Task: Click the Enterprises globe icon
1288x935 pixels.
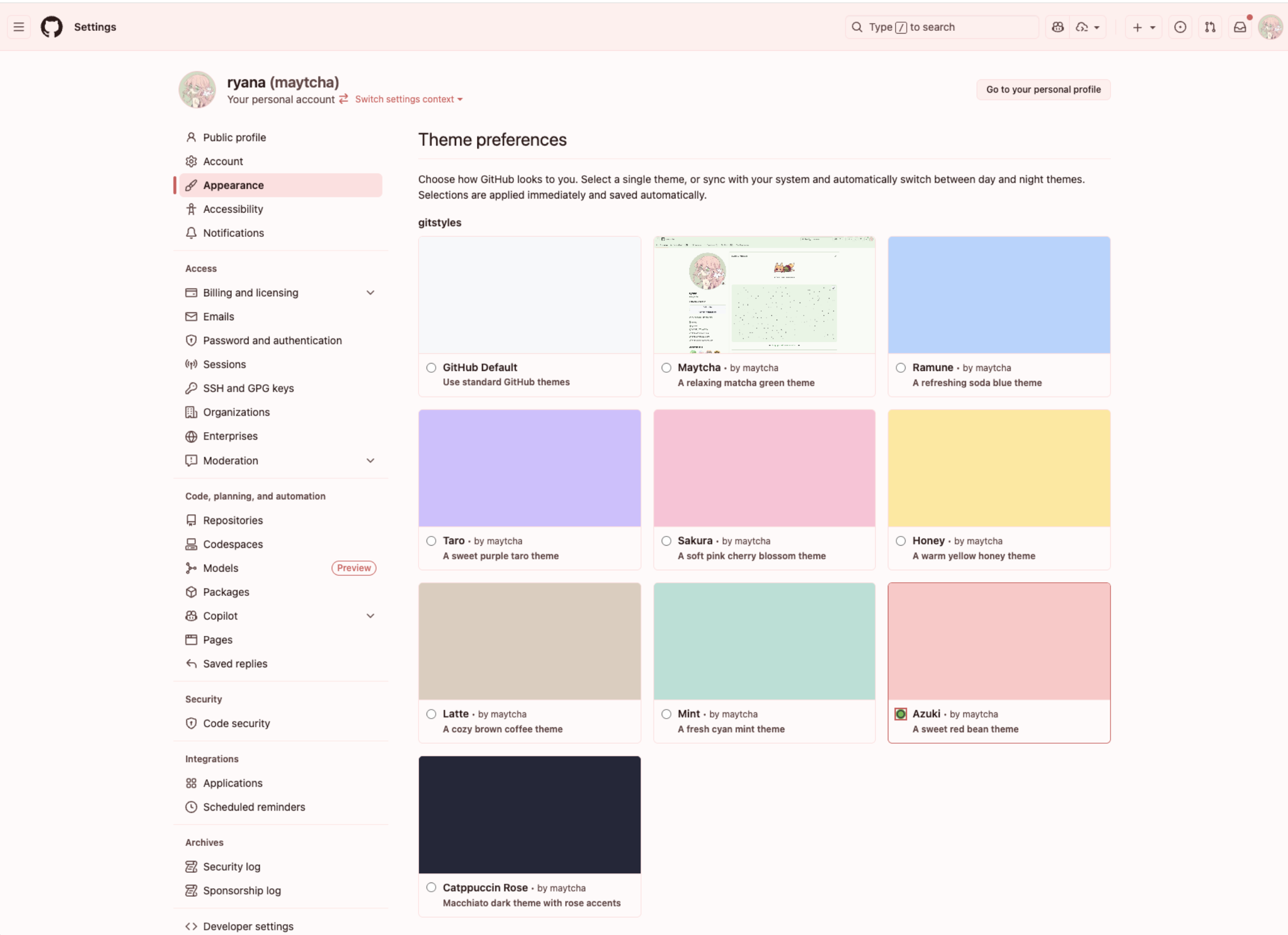Action: 191,437
